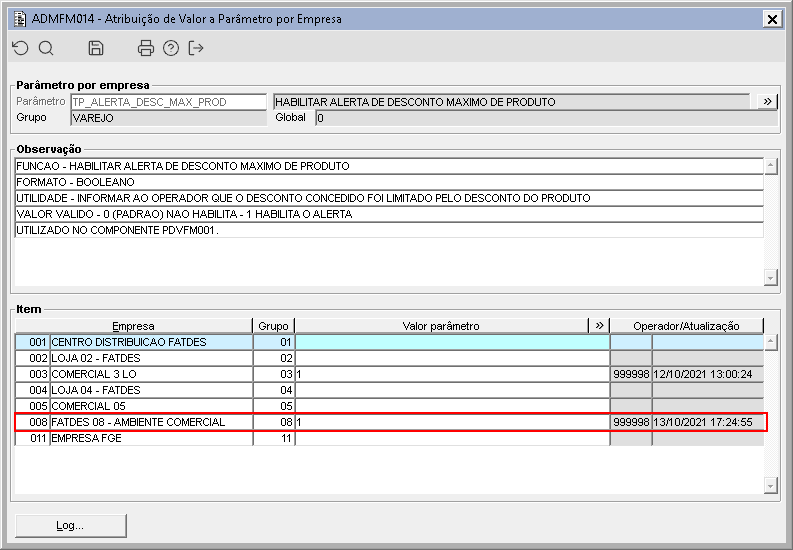Viewport: 793px width, 550px height.
Task: Click the exit door arrow icon
Action: pyautogui.click(x=196, y=48)
